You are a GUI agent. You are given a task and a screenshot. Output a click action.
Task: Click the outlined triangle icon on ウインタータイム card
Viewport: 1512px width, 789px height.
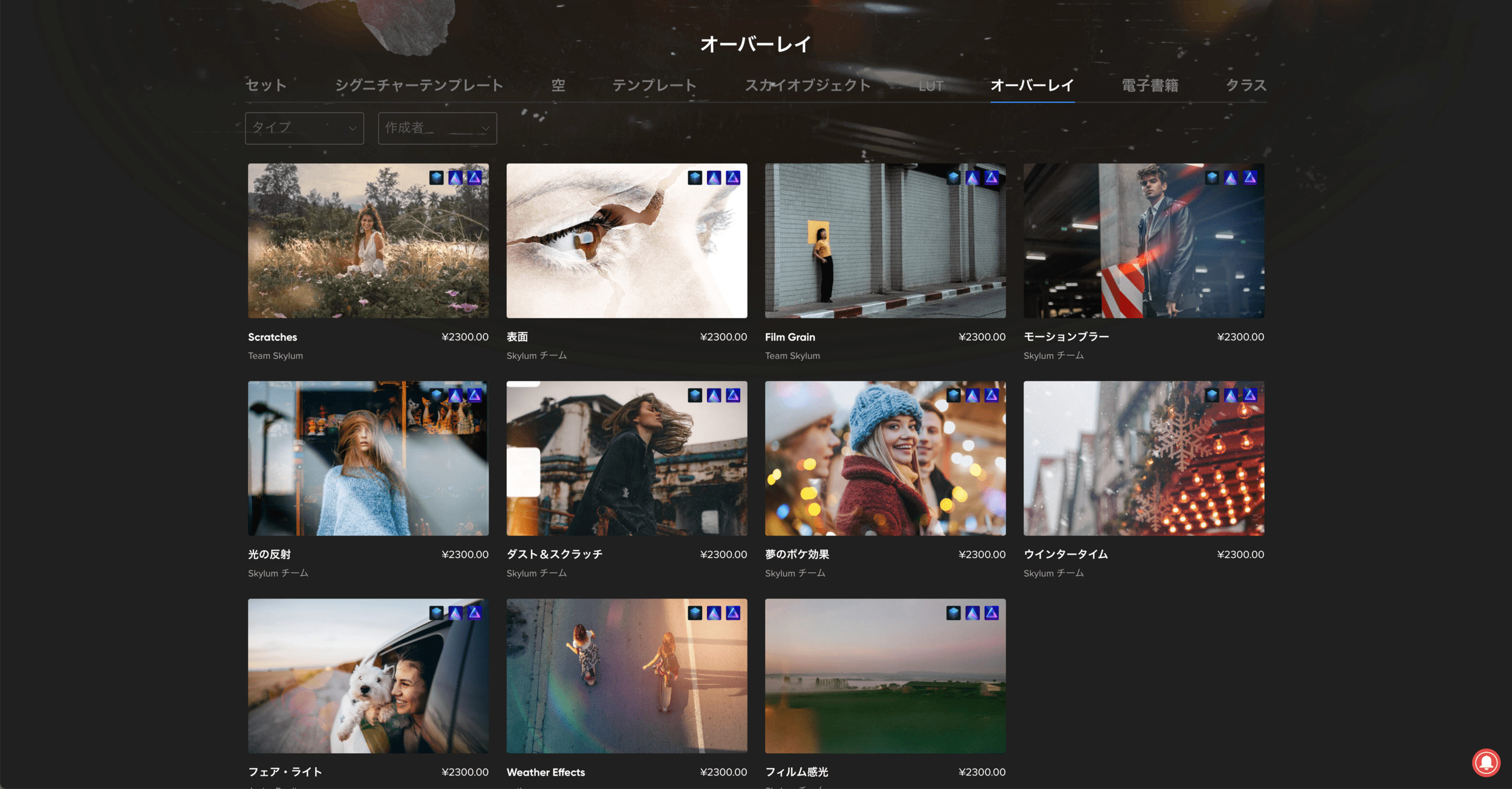tap(1250, 395)
